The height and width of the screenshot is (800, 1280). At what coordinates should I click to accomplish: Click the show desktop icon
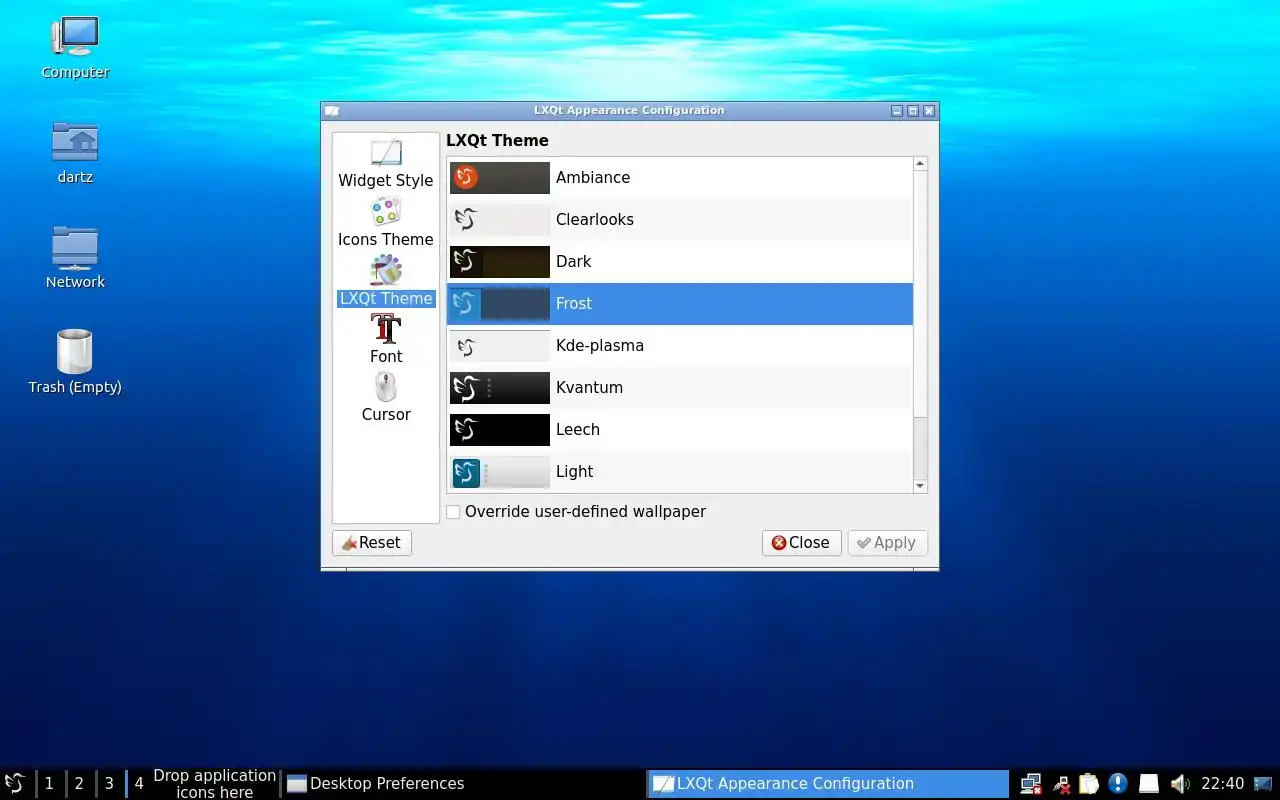1265,783
